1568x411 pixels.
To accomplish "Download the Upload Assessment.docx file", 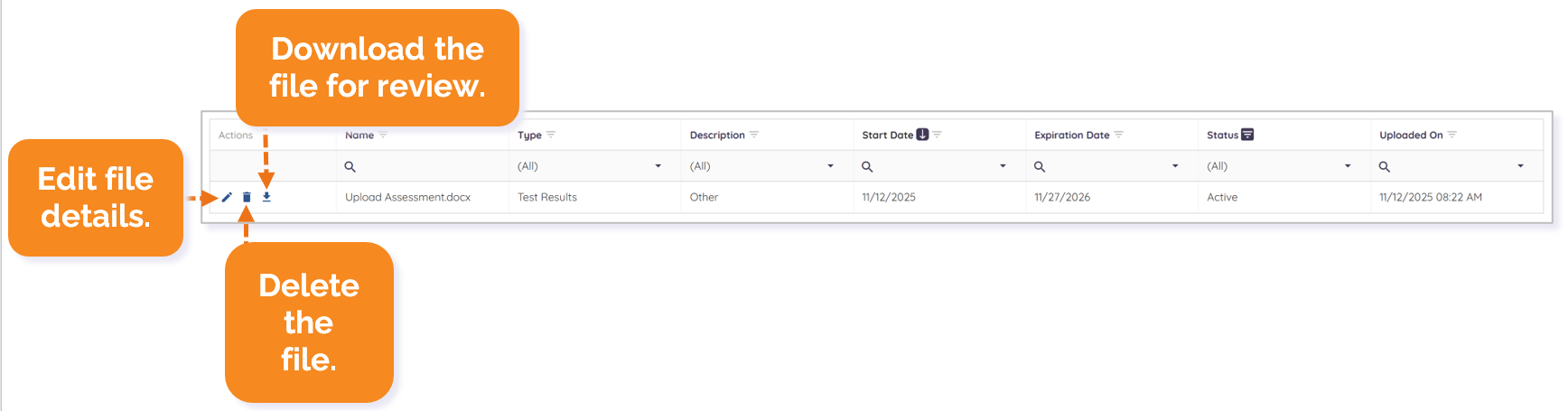I will [266, 196].
